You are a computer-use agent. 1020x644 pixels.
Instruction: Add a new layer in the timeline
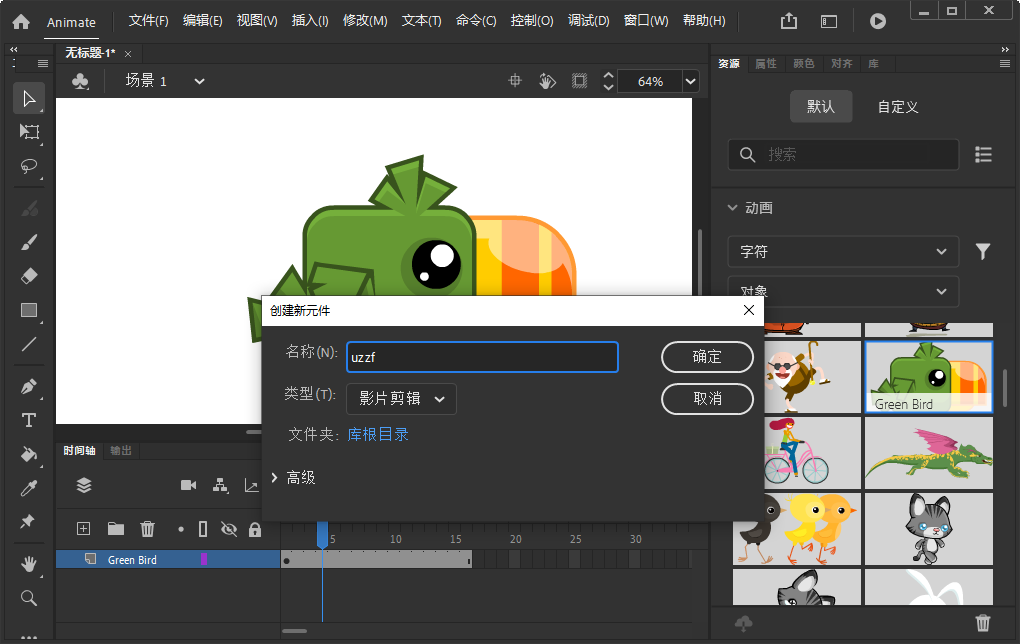click(84, 528)
